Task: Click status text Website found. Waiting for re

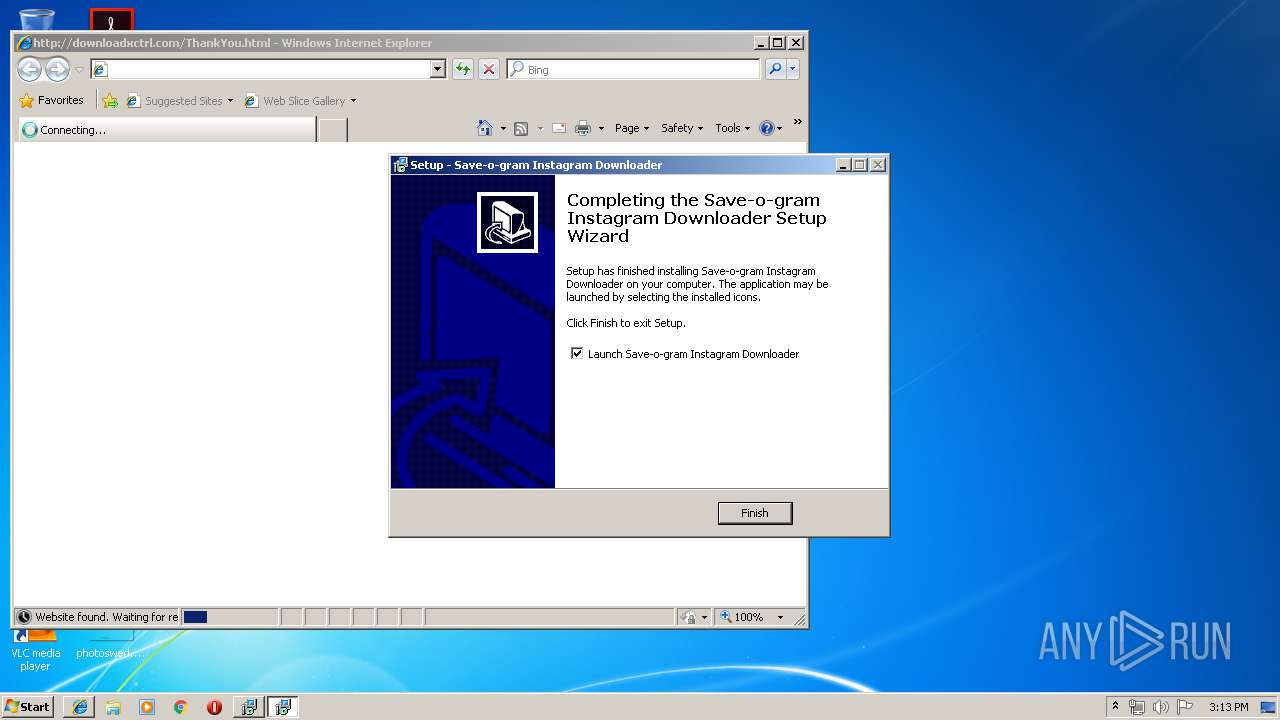Action: (x=107, y=617)
